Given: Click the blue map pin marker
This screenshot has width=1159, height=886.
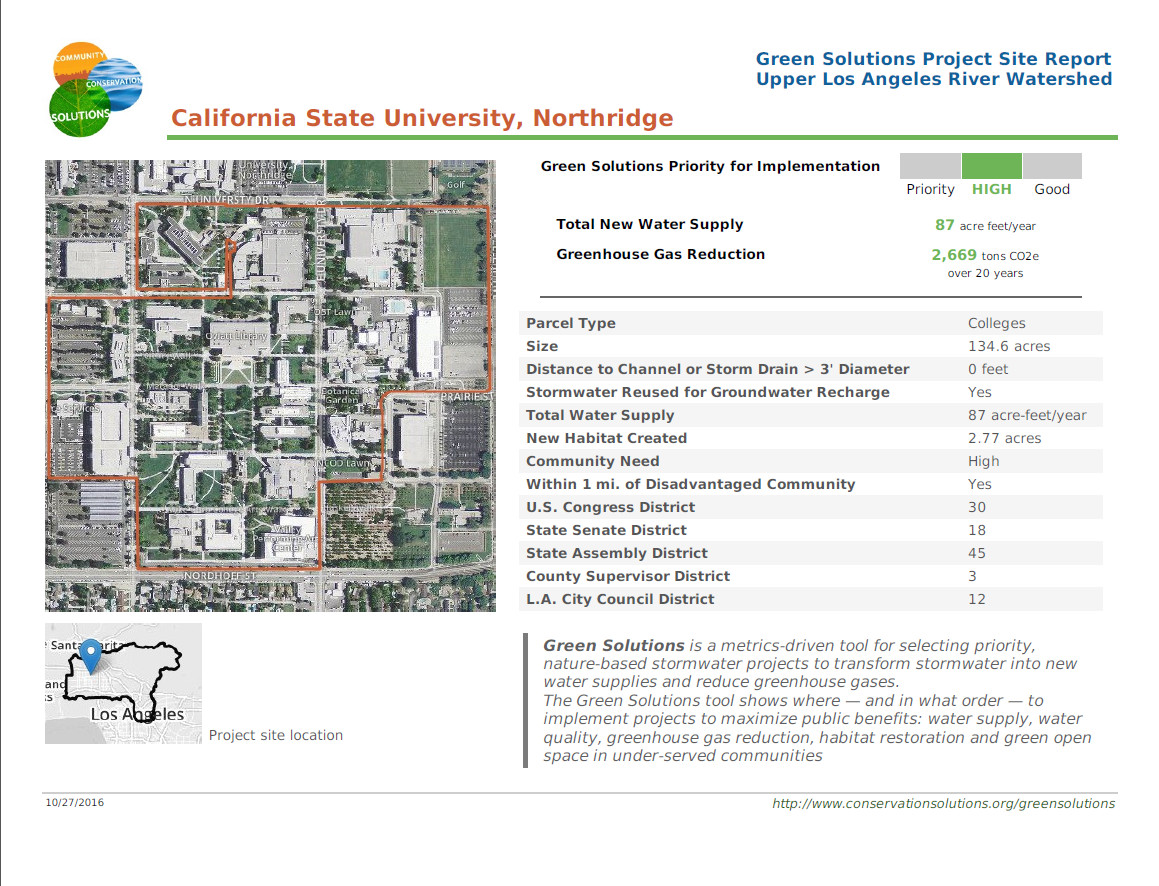Looking at the screenshot, I should pyautogui.click(x=91, y=655).
